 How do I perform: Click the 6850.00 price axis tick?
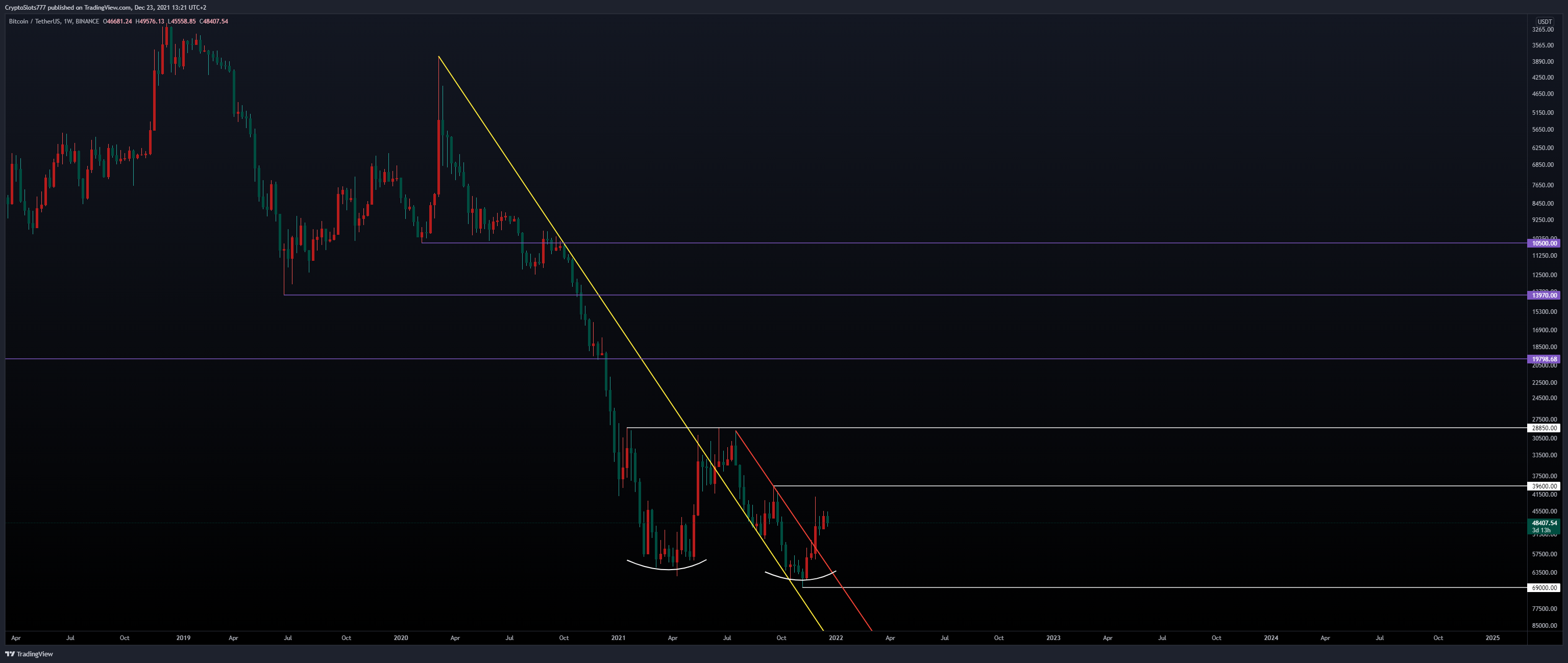1543,165
